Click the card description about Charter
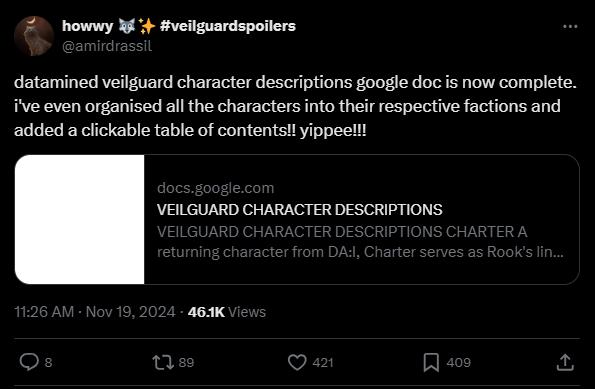This screenshot has width=595, height=389. 360,242
